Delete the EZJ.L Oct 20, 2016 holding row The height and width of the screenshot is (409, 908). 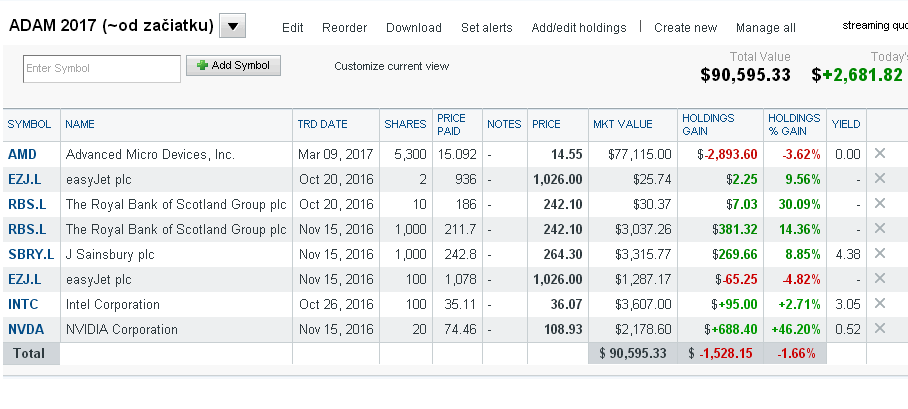pyautogui.click(x=880, y=178)
